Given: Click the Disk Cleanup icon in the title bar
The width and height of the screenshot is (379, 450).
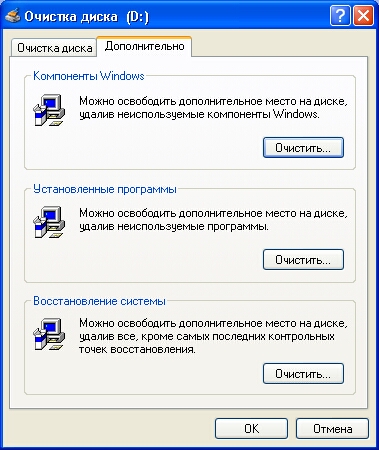Looking at the screenshot, I should pos(13,16).
